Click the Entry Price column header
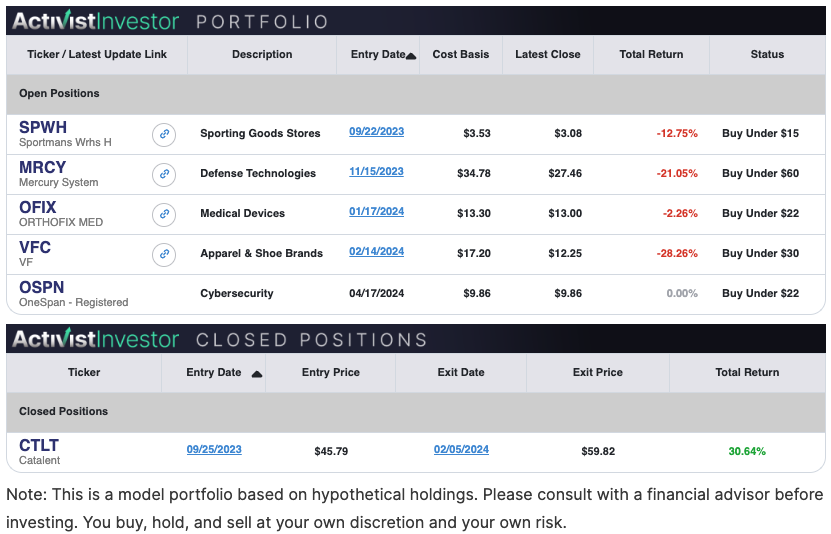 [x=331, y=372]
